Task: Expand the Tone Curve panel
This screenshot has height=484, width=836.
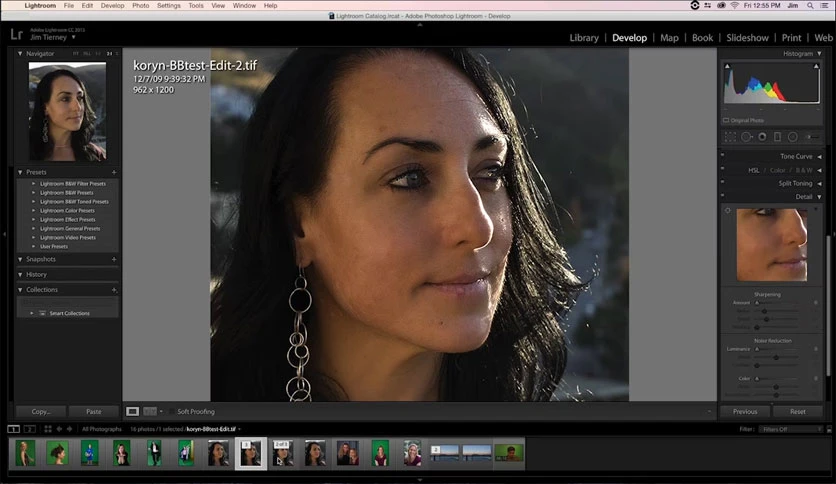Action: 819,157
